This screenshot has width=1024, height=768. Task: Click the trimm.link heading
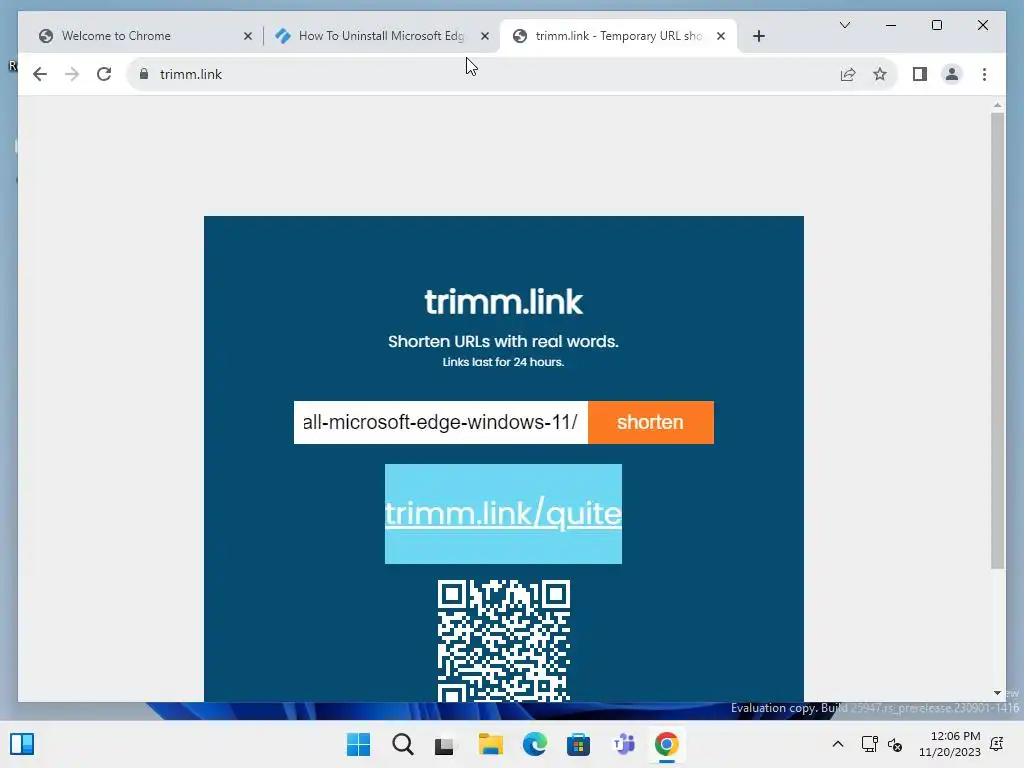coord(503,302)
